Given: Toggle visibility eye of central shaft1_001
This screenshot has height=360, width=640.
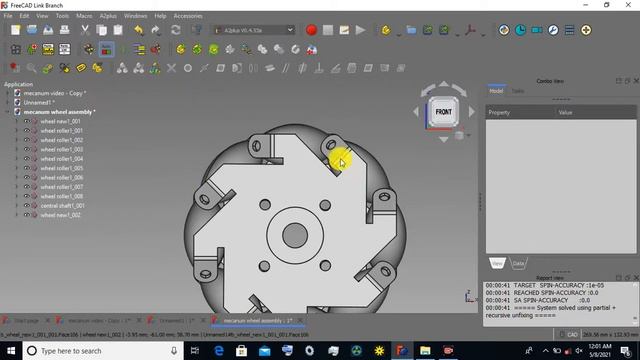Looking at the screenshot, I should [x=27, y=206].
